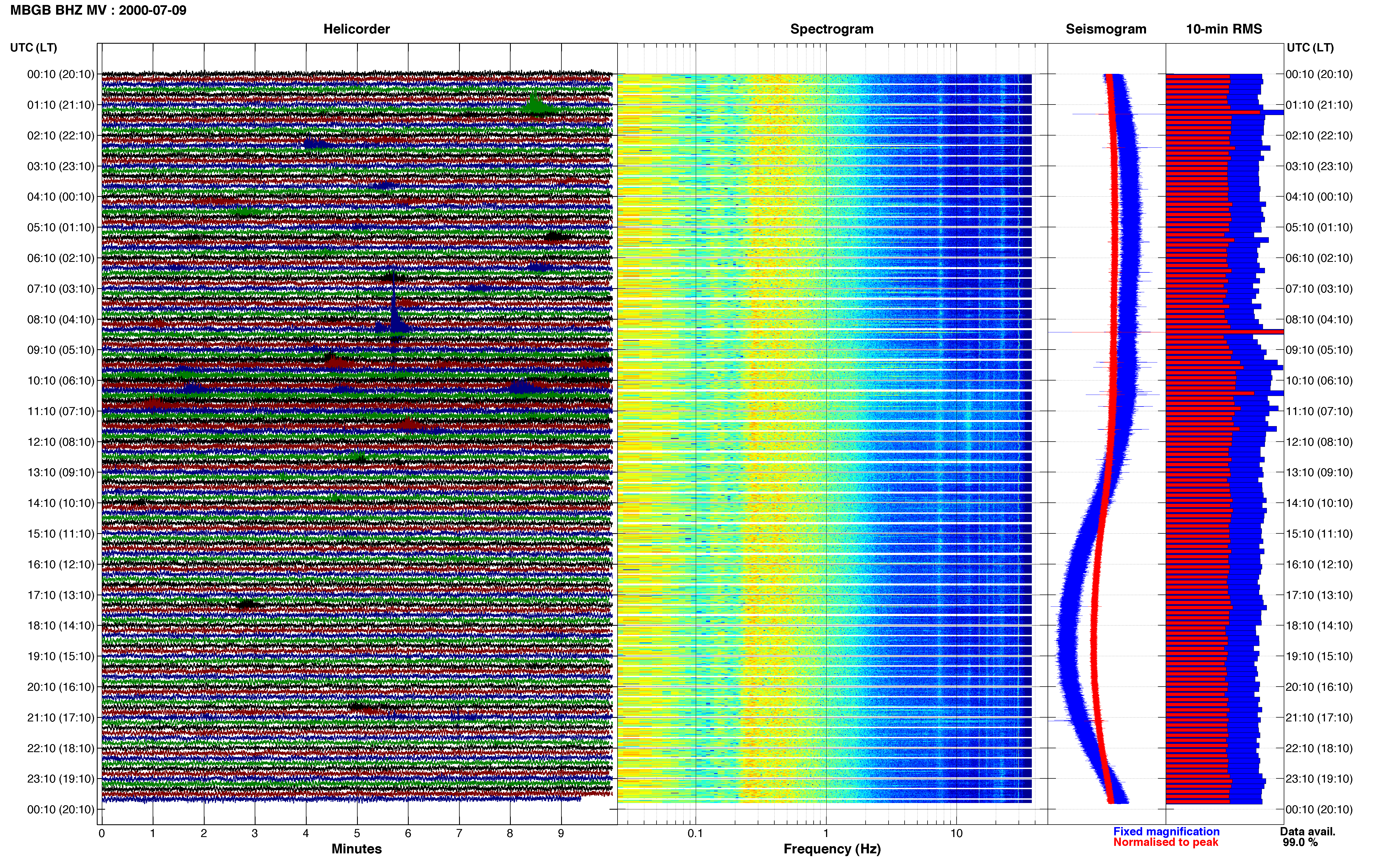The height and width of the screenshot is (868, 1388).
Task: Click the right 'UTC (LT)' axis label
Action: [x=1310, y=48]
